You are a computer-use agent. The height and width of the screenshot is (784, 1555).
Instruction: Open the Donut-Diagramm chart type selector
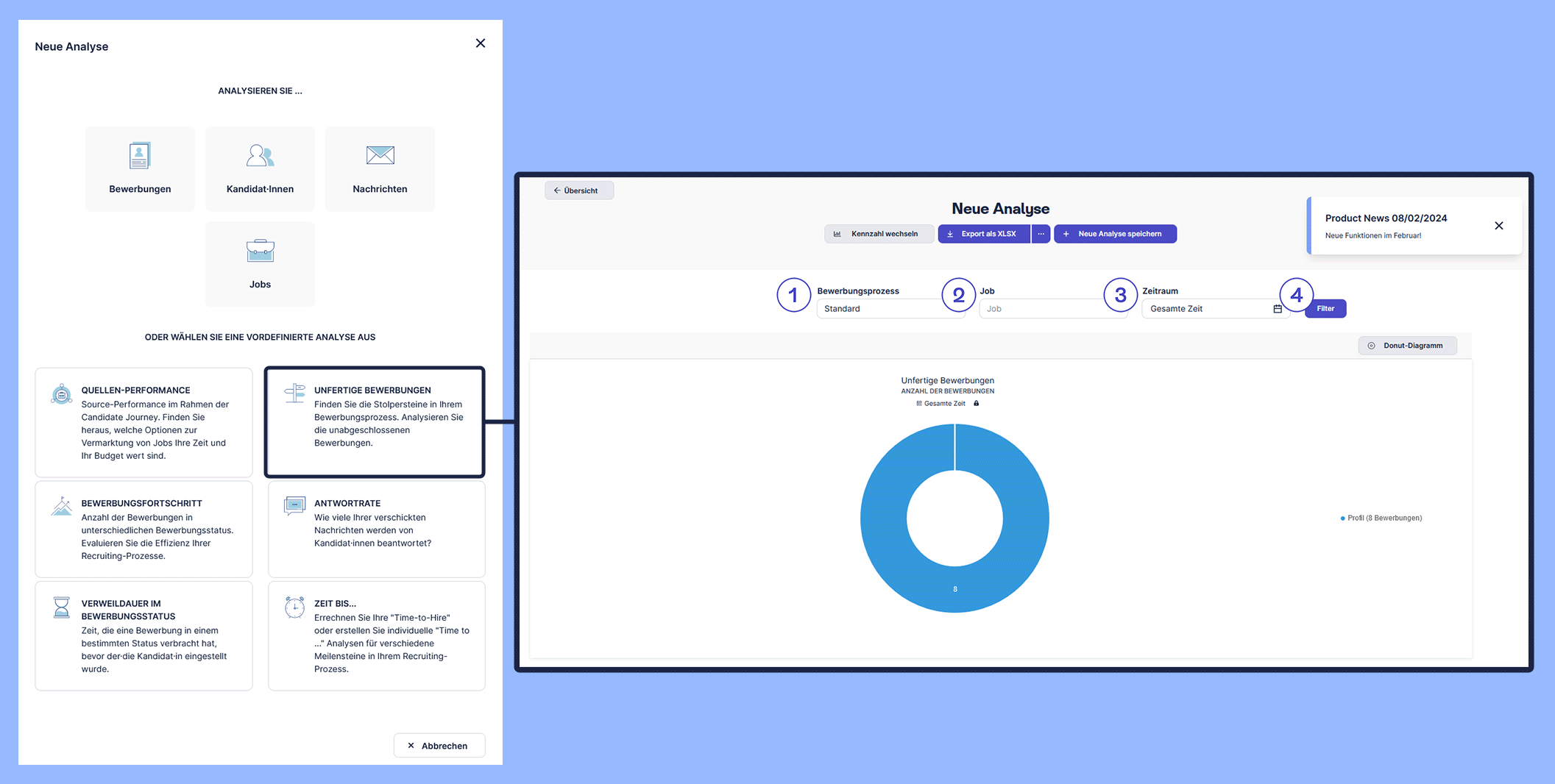pos(1406,346)
